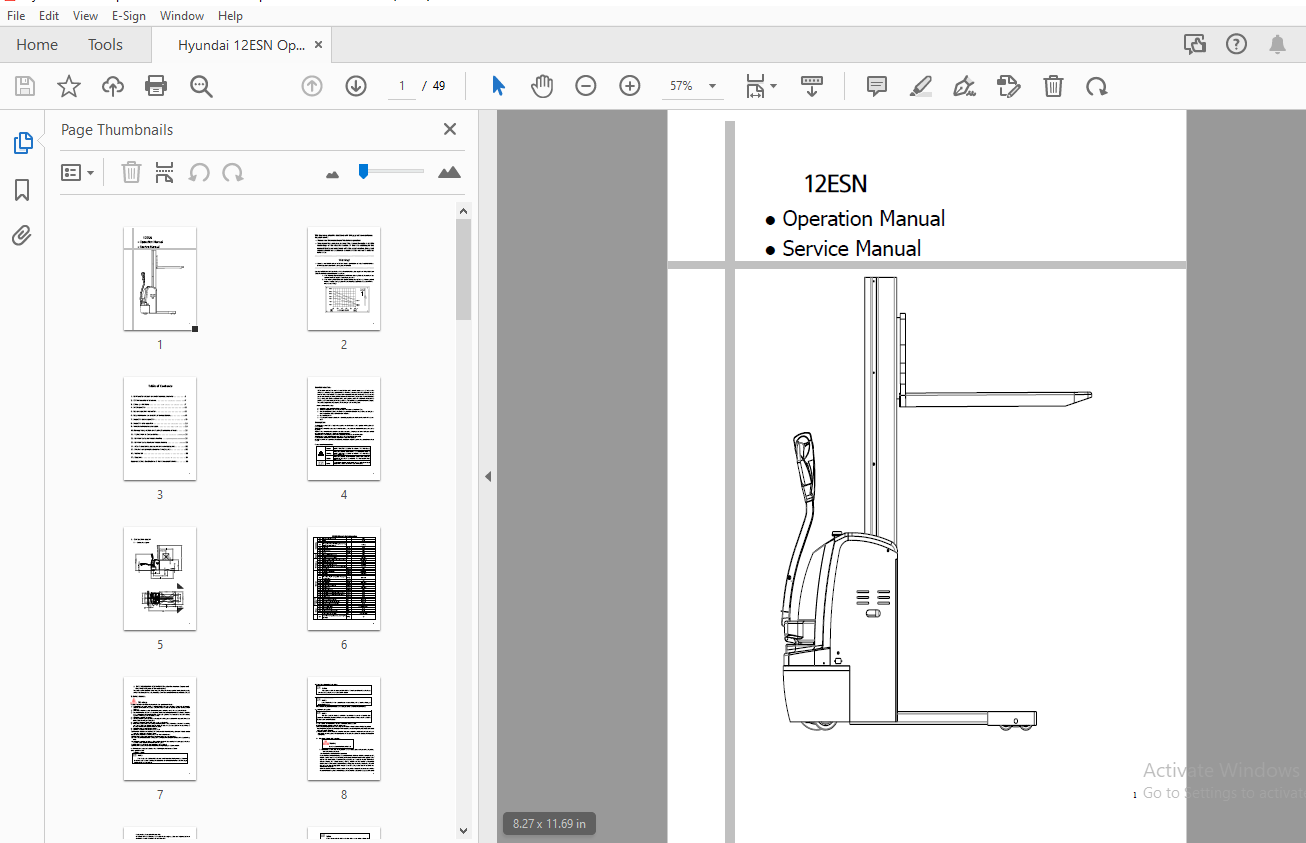Go to previous page arrow
This screenshot has height=843, width=1306.
click(312, 86)
